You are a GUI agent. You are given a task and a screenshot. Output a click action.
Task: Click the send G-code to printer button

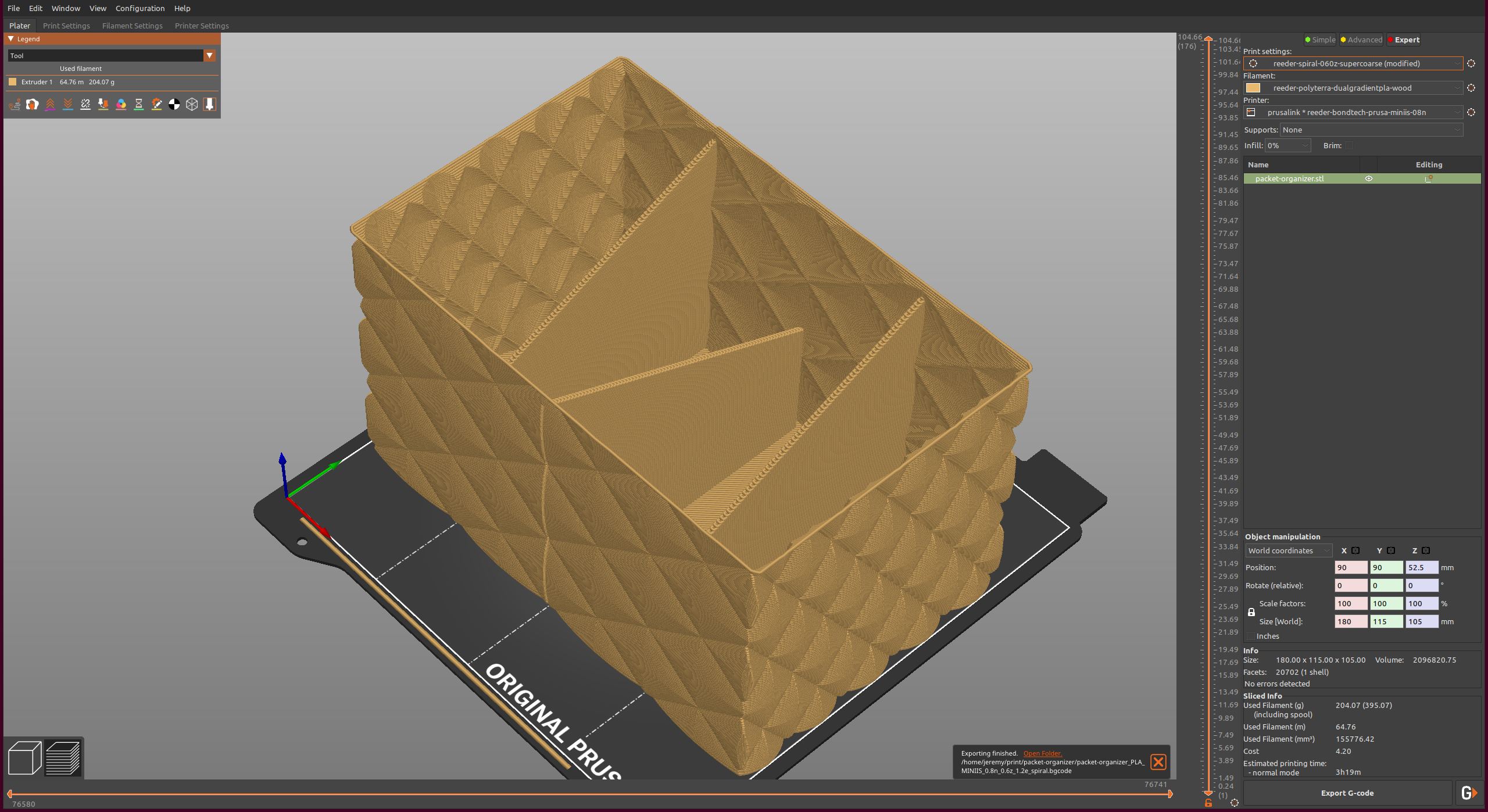1469,793
